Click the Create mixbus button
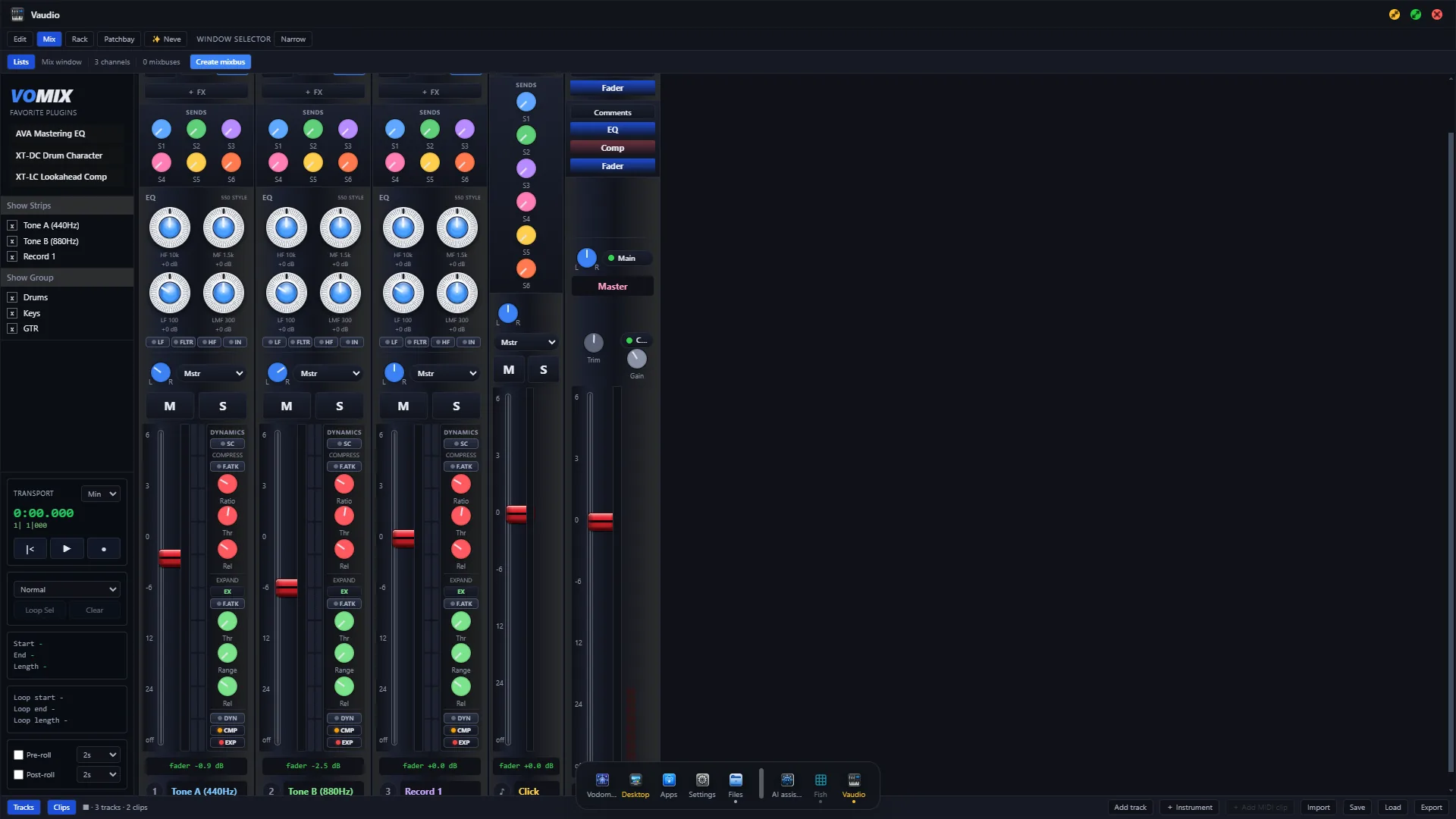 (x=220, y=62)
